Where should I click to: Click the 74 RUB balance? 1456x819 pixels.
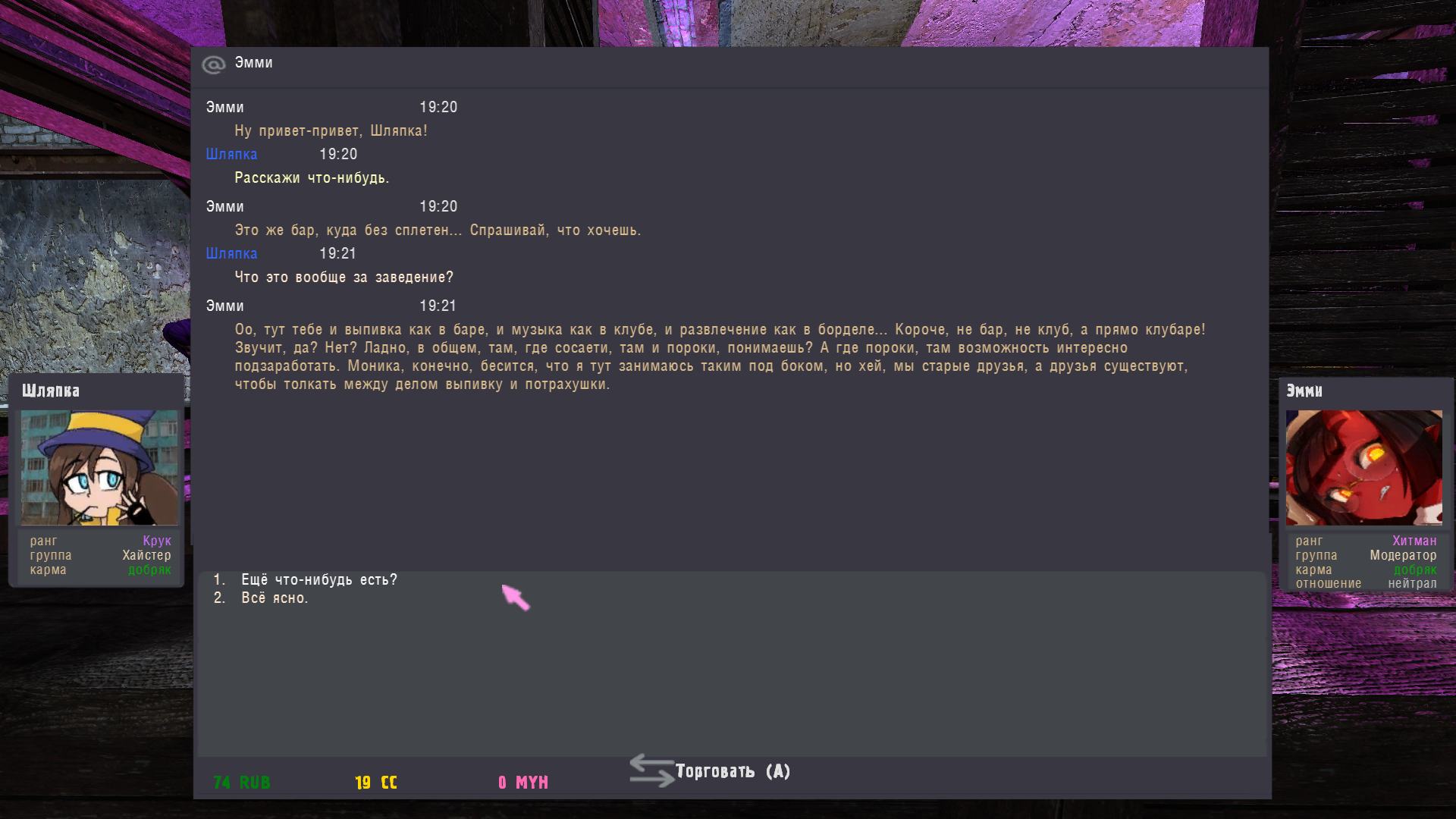[x=242, y=783]
